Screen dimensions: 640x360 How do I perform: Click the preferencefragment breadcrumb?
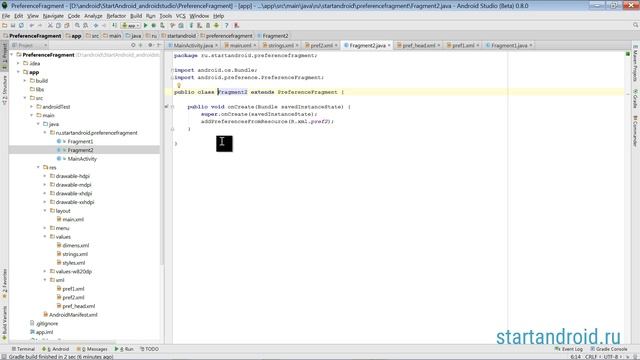coord(226,36)
